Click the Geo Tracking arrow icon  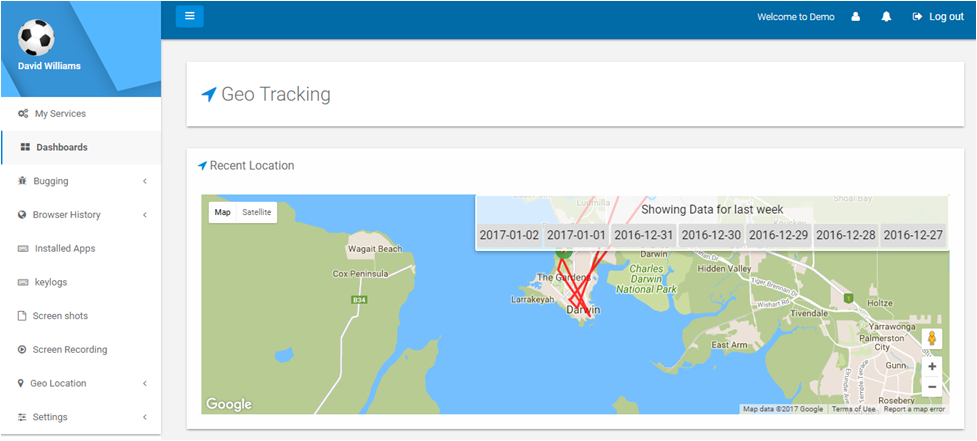[209, 95]
